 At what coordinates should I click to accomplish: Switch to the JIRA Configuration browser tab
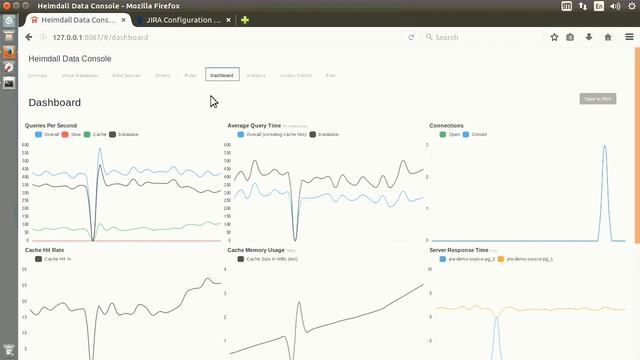pos(183,20)
